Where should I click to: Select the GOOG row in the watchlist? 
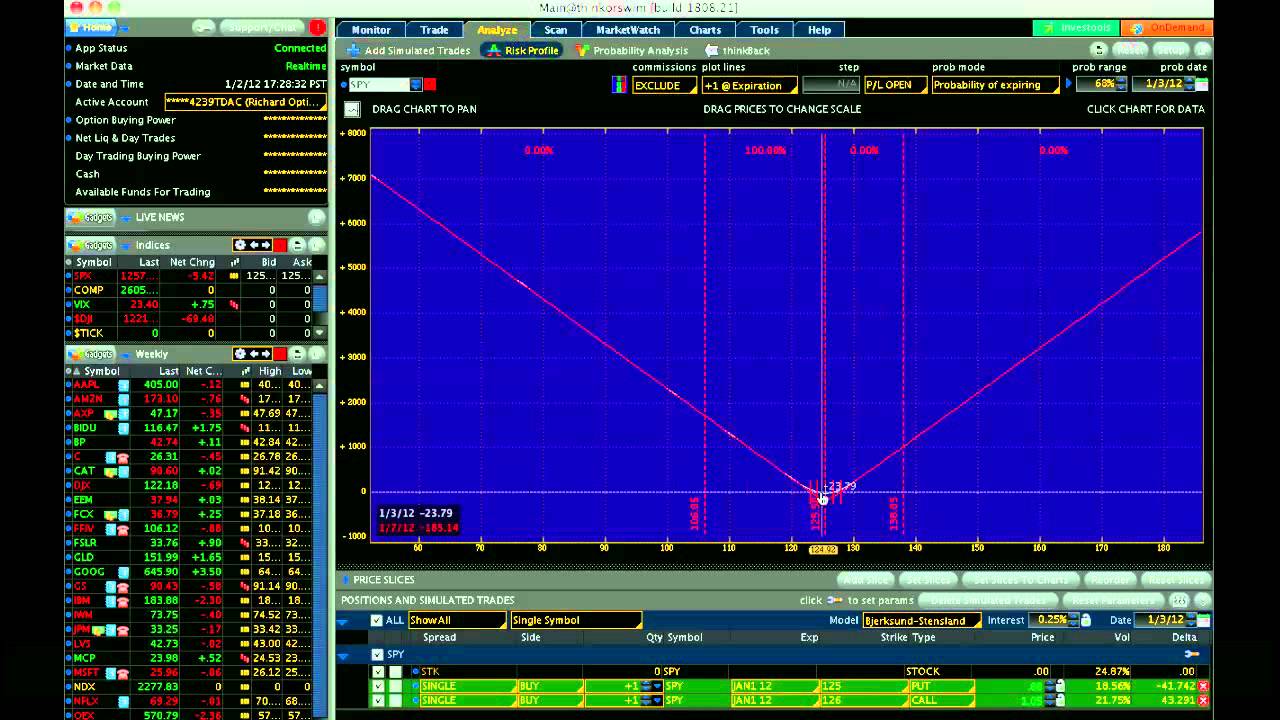point(190,572)
